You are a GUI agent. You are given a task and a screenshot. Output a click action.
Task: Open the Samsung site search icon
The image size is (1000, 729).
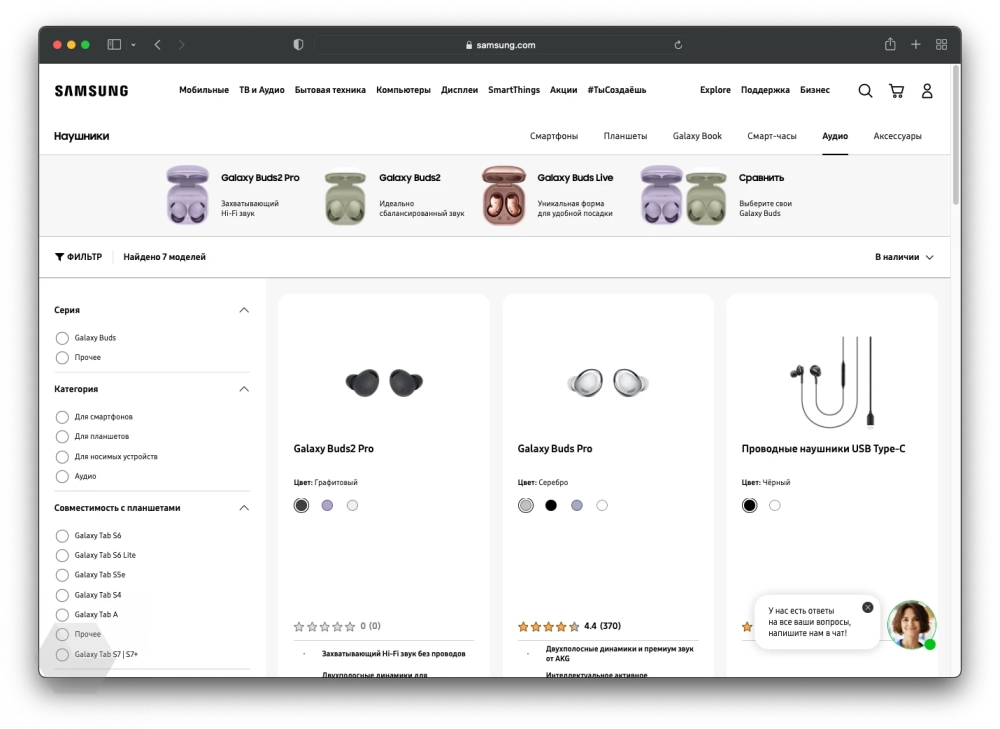click(x=865, y=91)
